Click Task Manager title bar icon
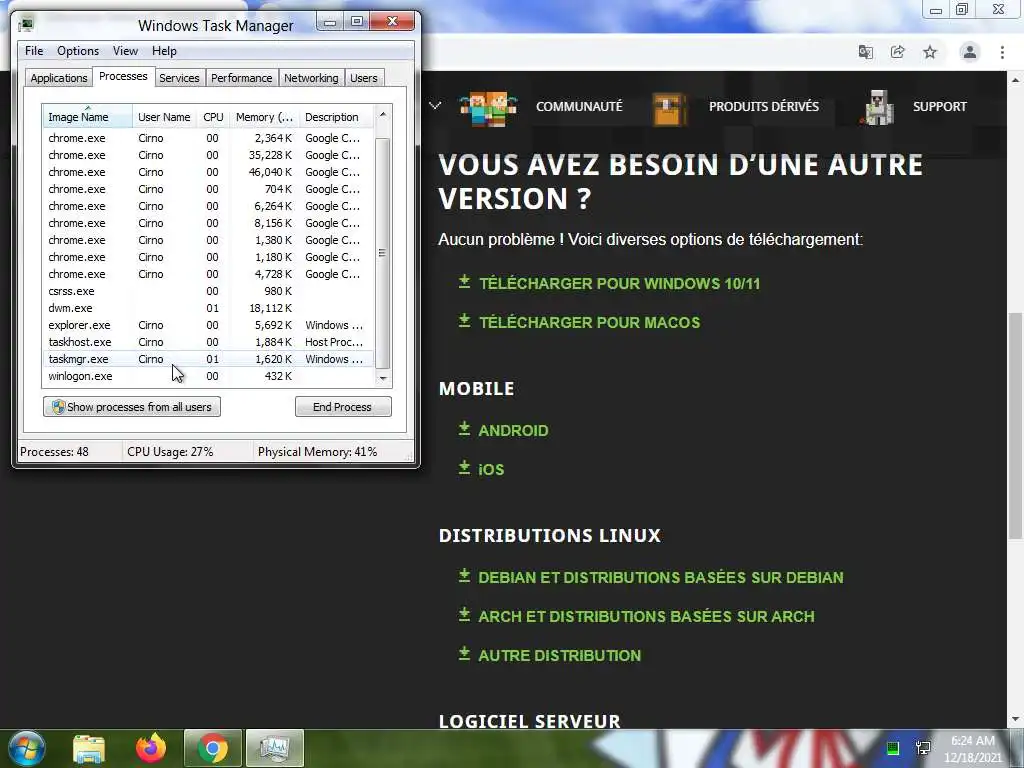Viewport: 1024px width, 768px height. [x=26, y=25]
